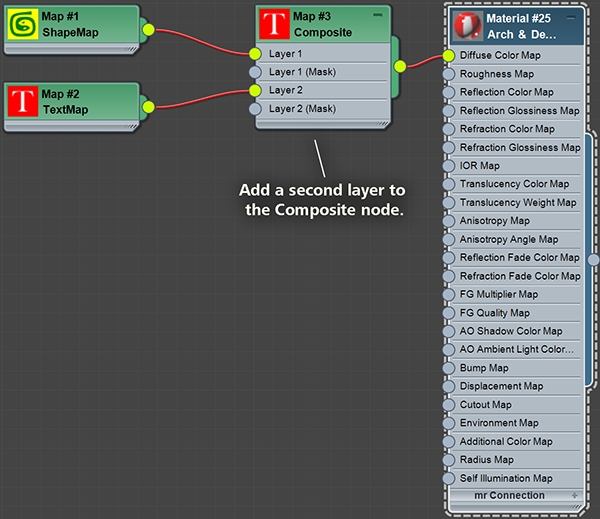The width and height of the screenshot is (600, 519).
Task: Click the ShapeMap node spiral icon
Action: click(23, 24)
